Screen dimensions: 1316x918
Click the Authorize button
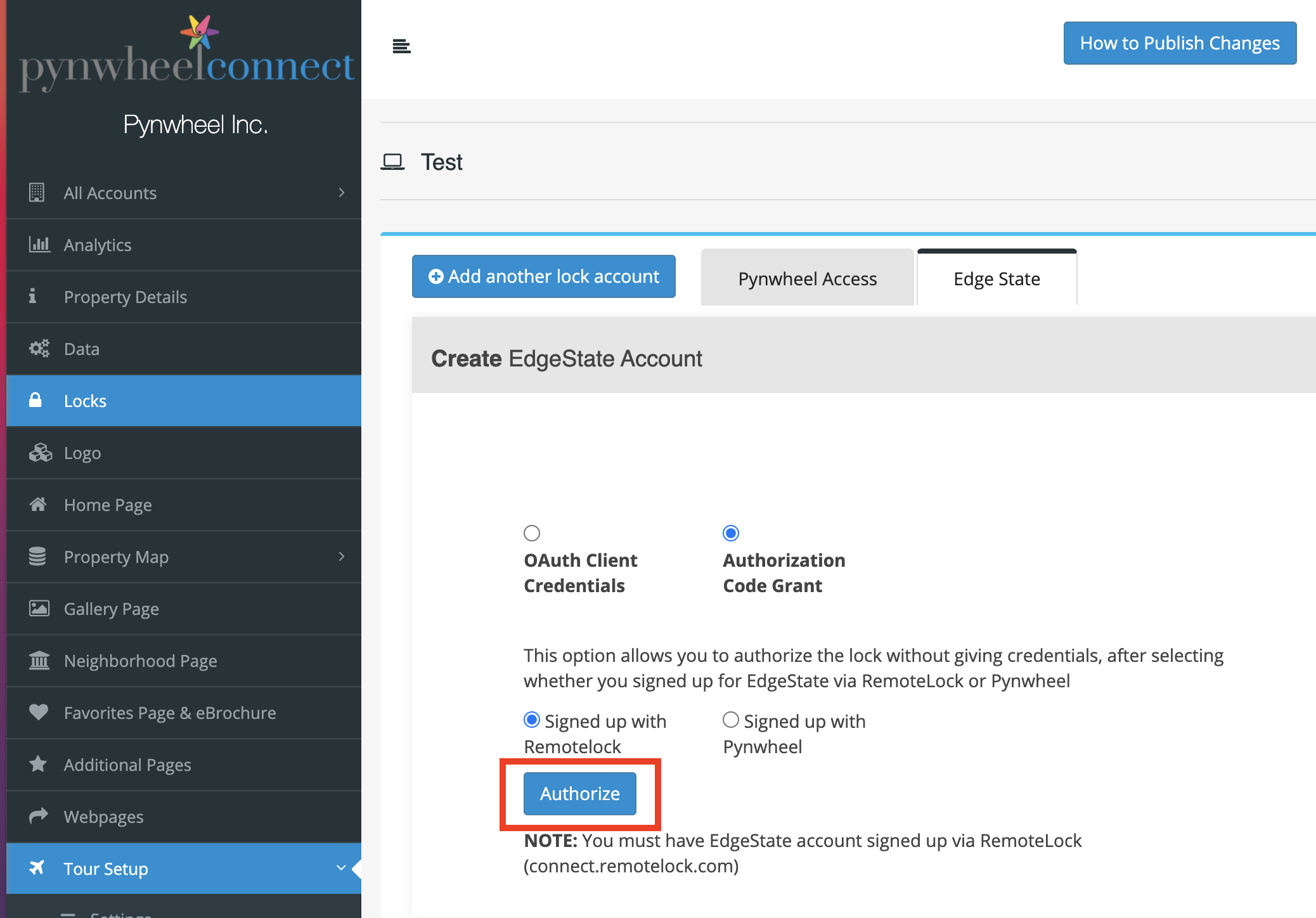pyautogui.click(x=579, y=793)
